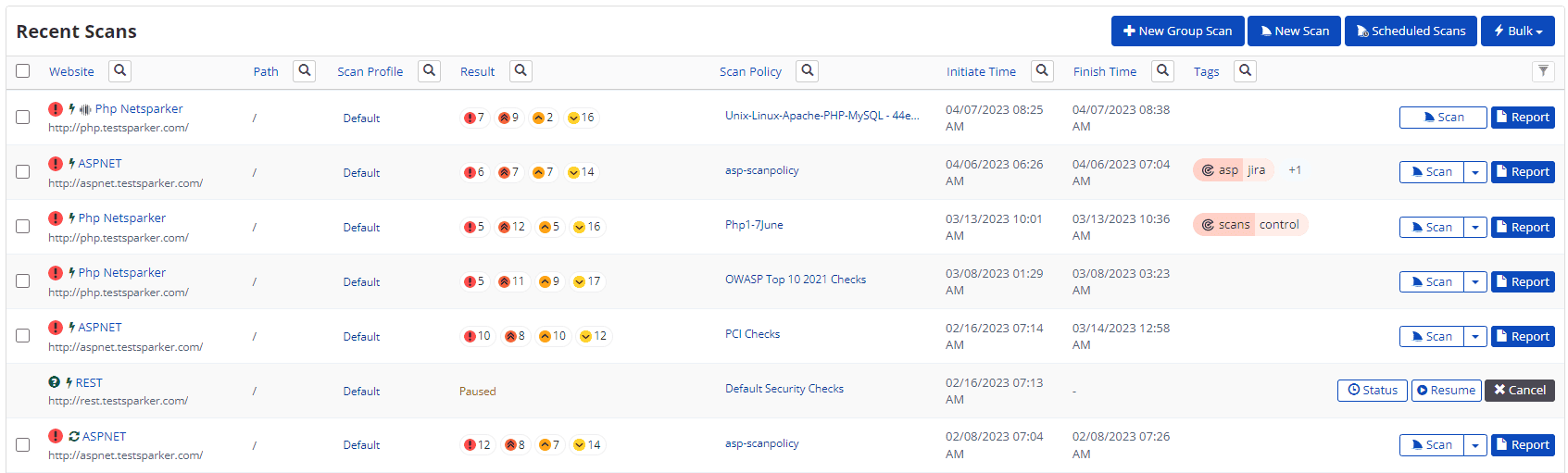Click the New Group Scan button
Image resolution: width=1568 pixels, height=473 pixels.
(x=1177, y=31)
